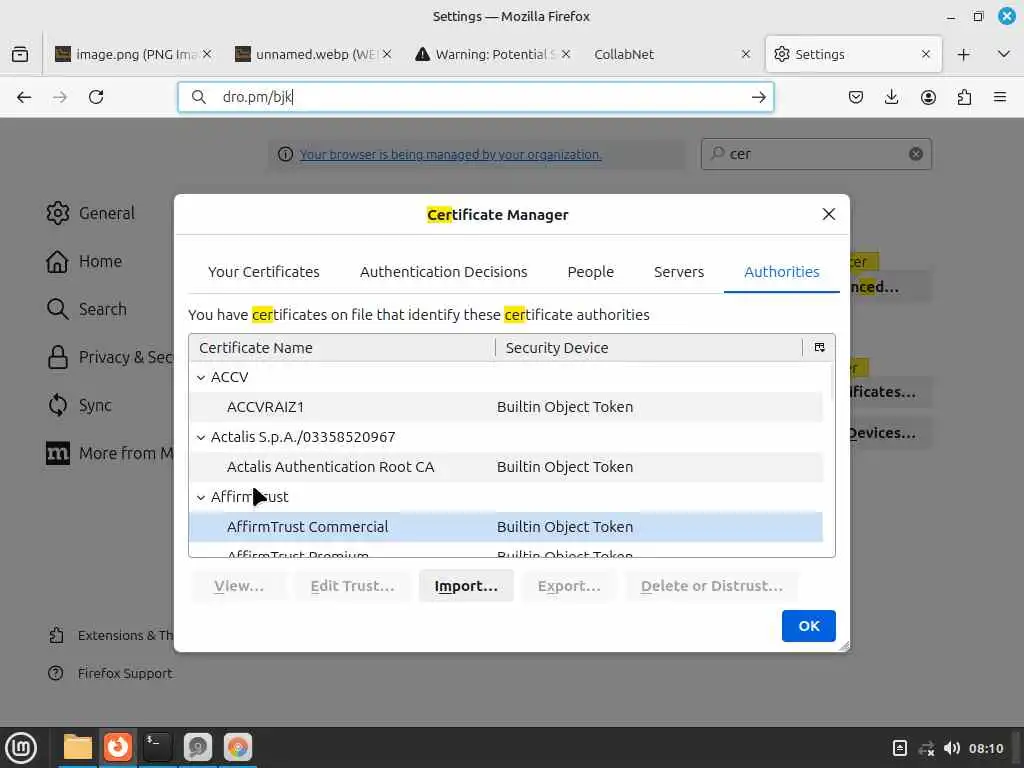Open the browser managed by organization link

(x=451, y=155)
